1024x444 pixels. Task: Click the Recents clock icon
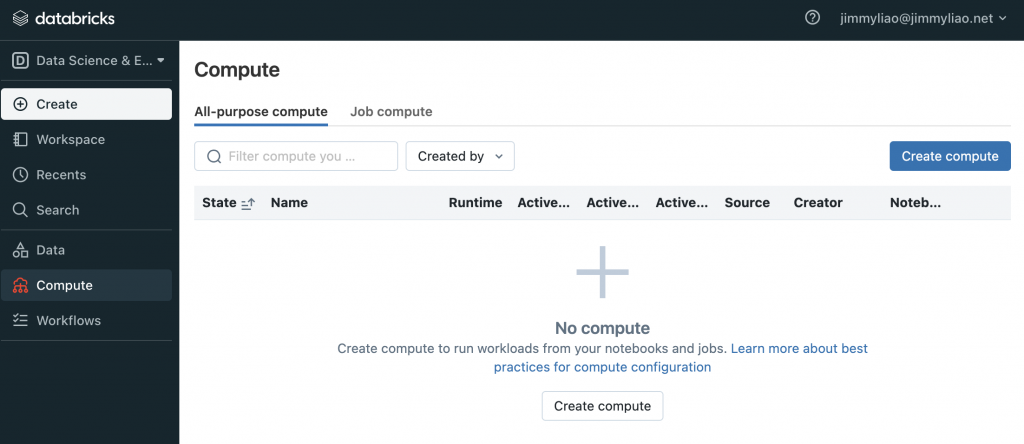[20, 175]
